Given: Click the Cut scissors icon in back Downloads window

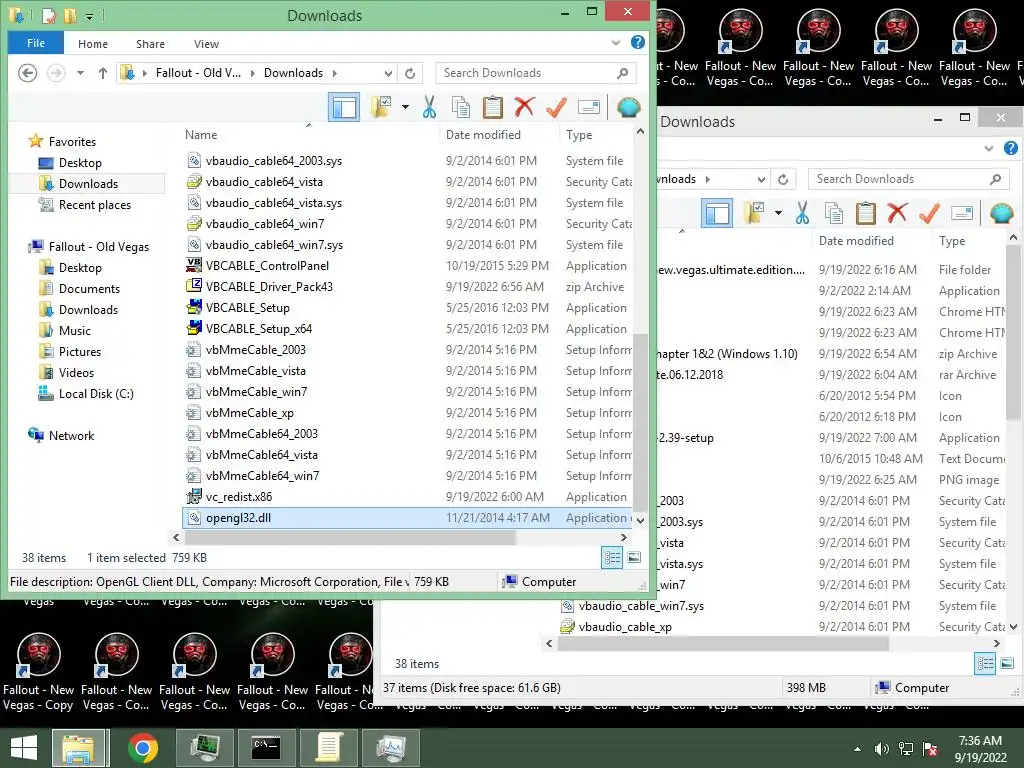Looking at the screenshot, I should [x=802, y=213].
